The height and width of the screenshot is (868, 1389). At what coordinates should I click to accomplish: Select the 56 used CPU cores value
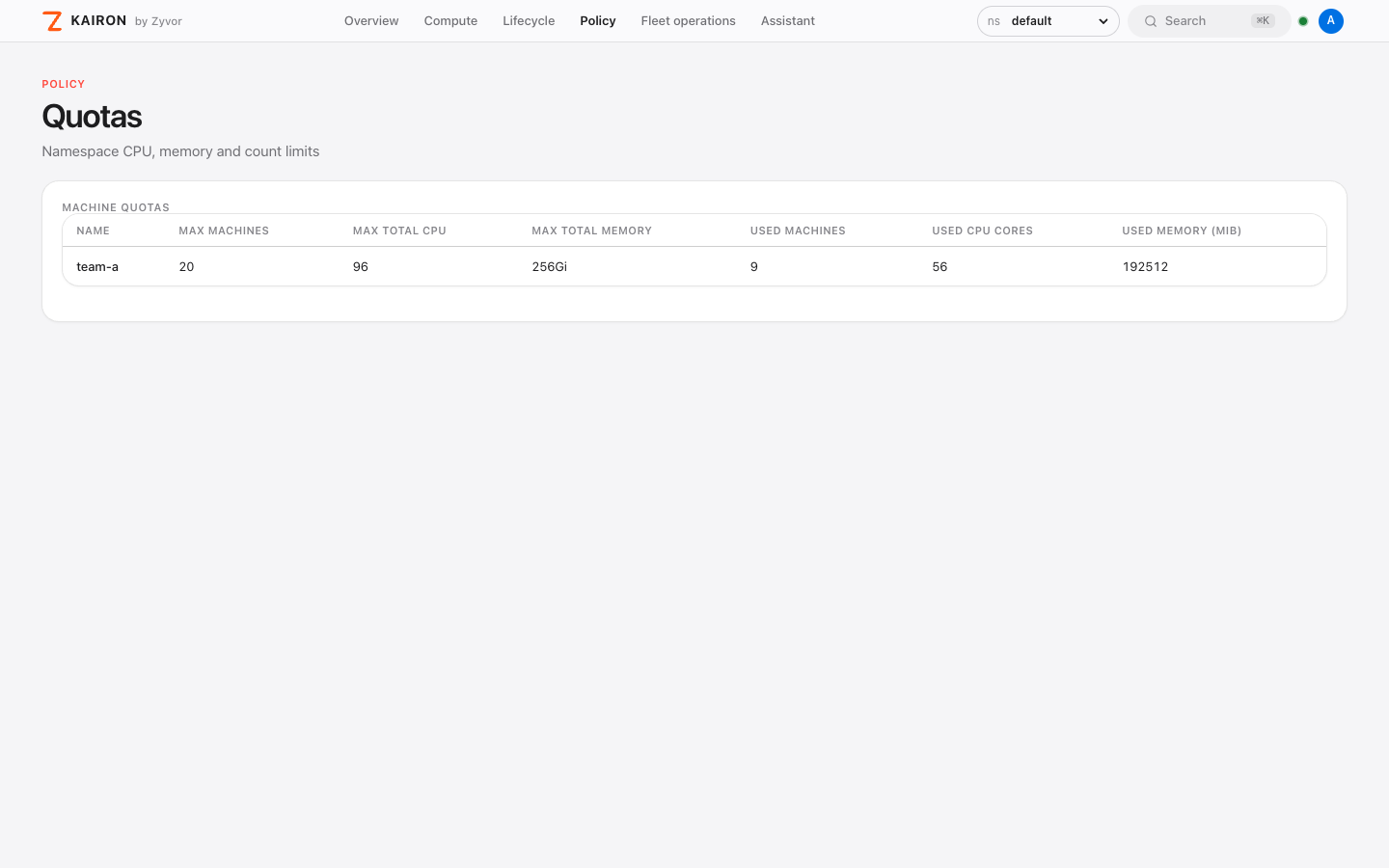940,267
